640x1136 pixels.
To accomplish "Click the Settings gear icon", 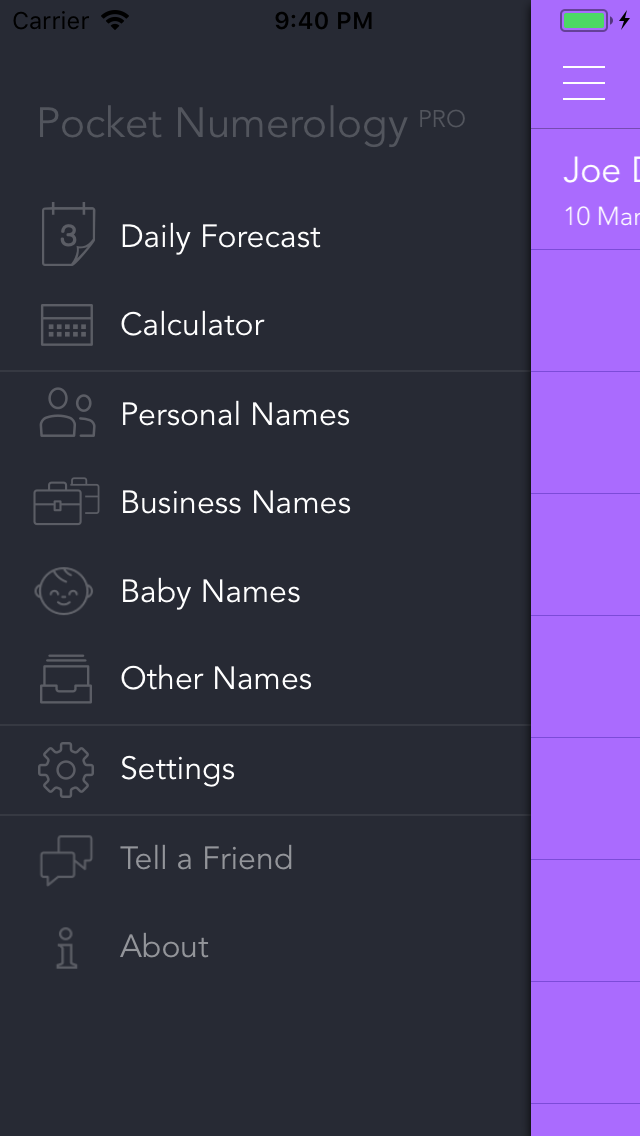I will (x=64, y=769).
